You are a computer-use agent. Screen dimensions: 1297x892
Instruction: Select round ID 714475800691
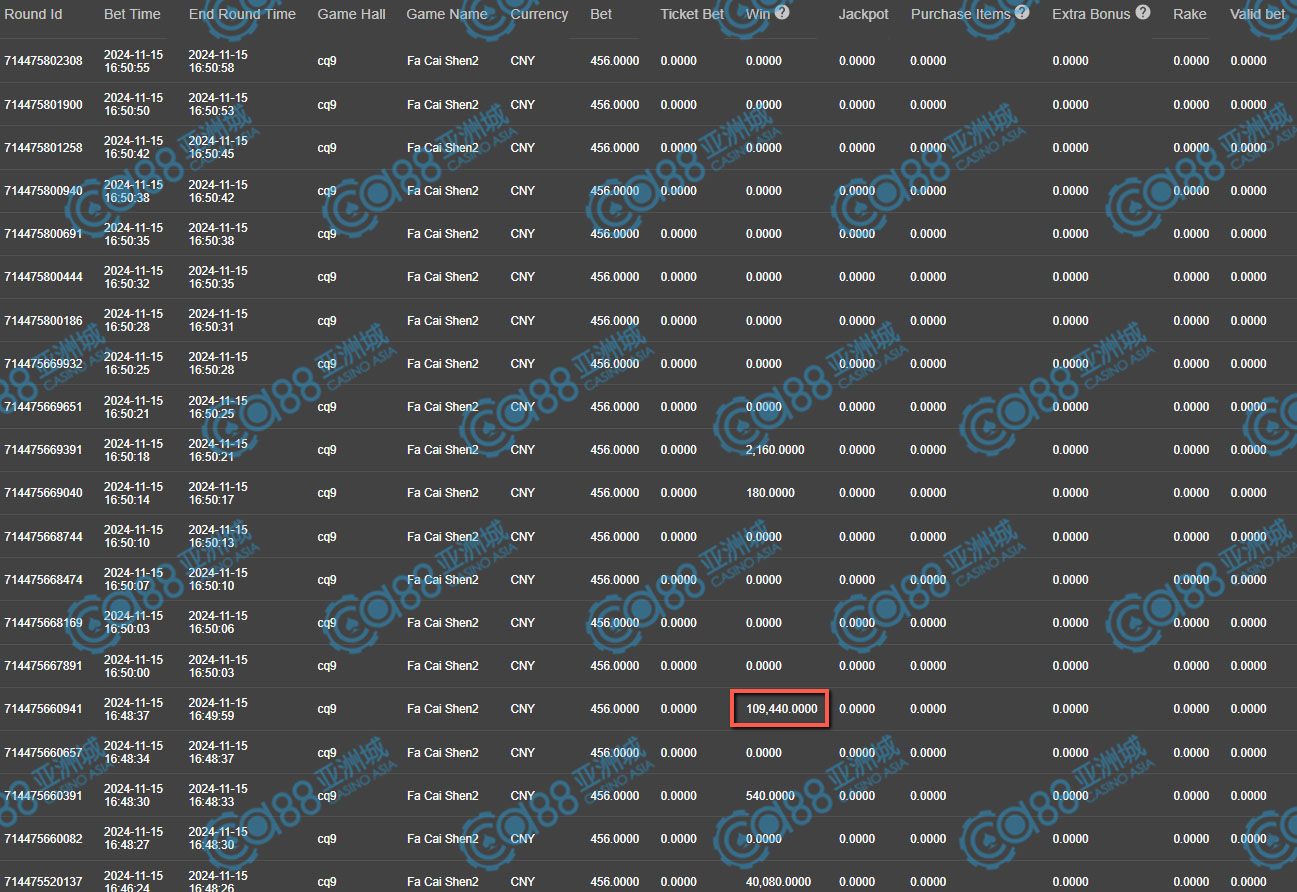pos(44,234)
